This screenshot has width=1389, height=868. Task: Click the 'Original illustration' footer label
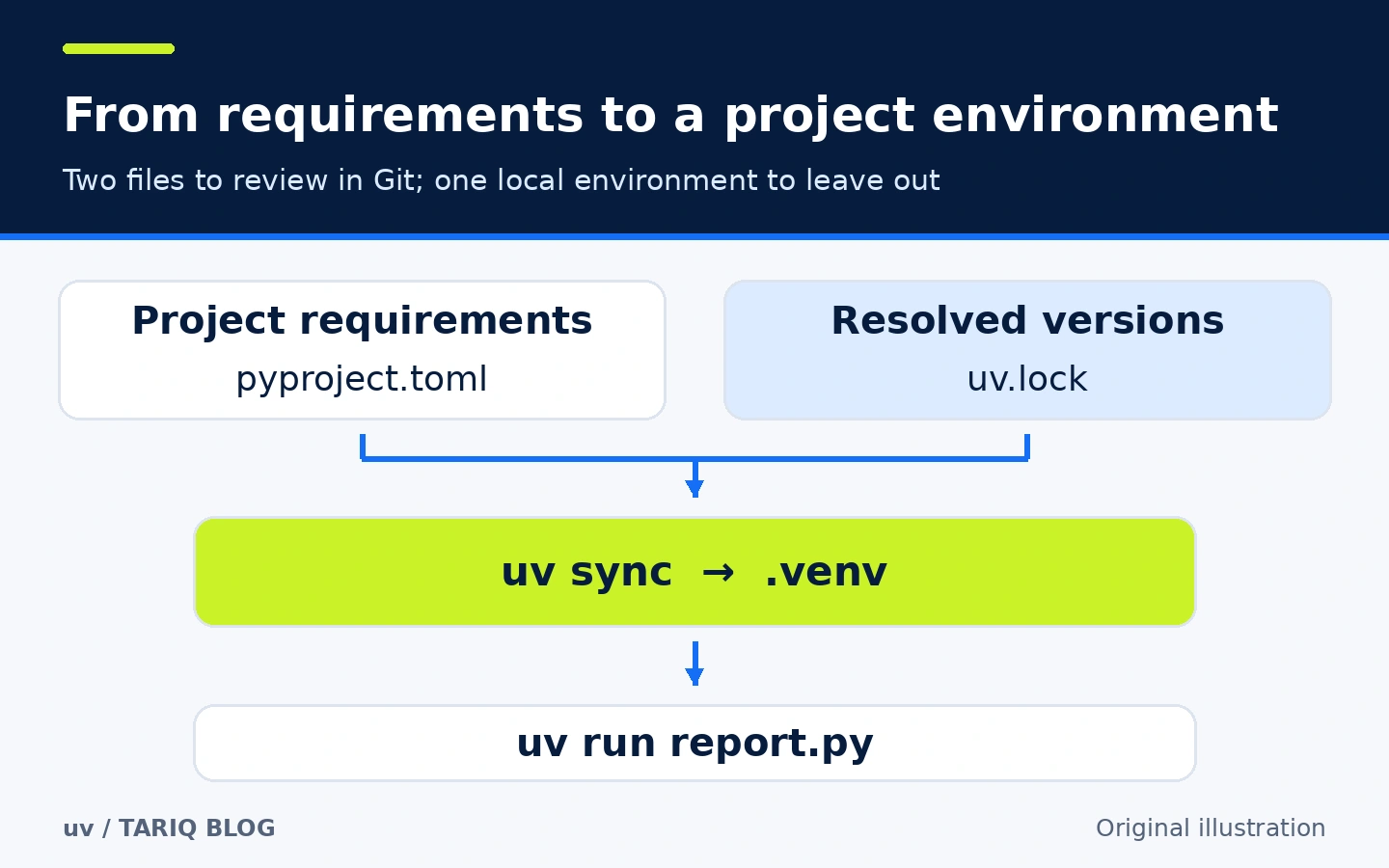tap(1211, 828)
